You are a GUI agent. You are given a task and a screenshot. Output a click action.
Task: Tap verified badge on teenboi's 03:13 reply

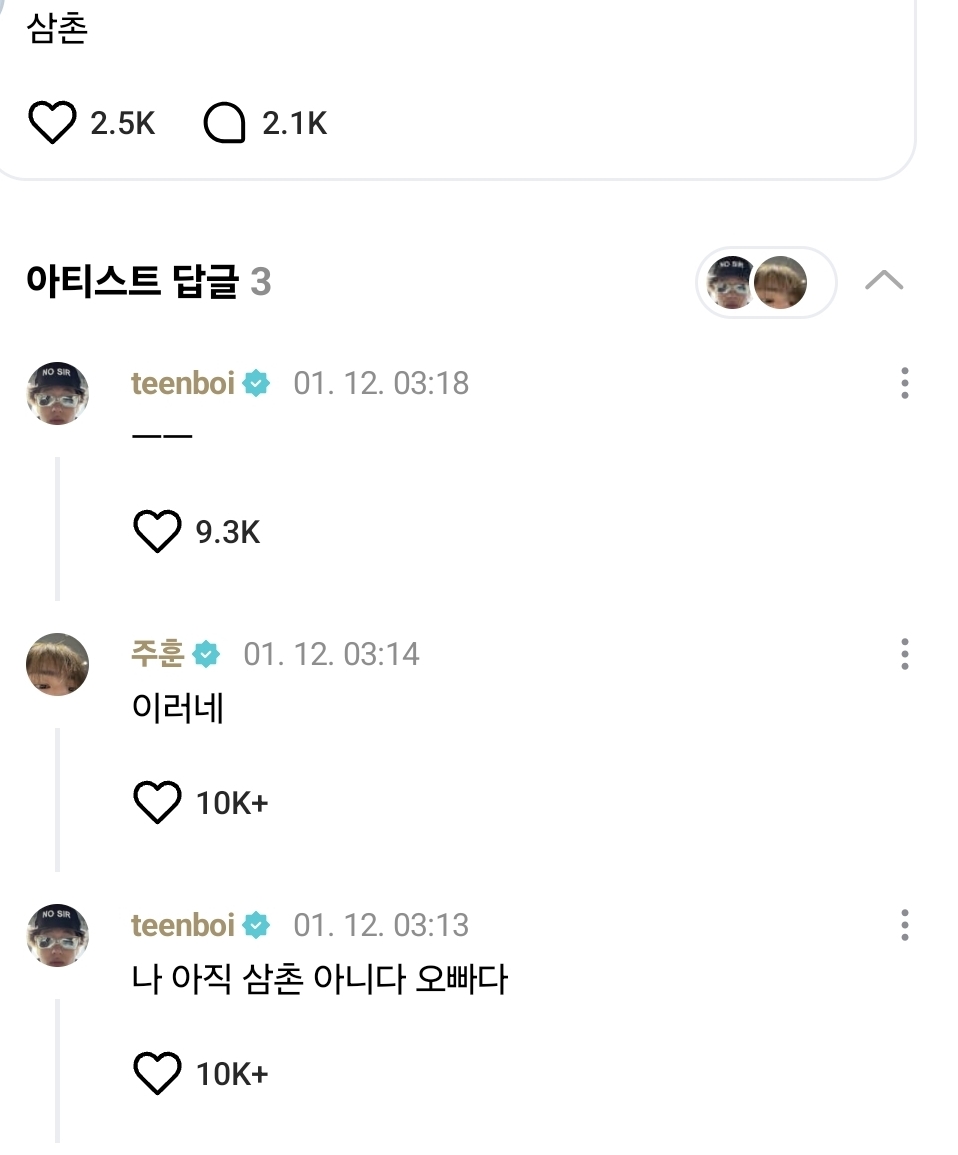coord(256,925)
